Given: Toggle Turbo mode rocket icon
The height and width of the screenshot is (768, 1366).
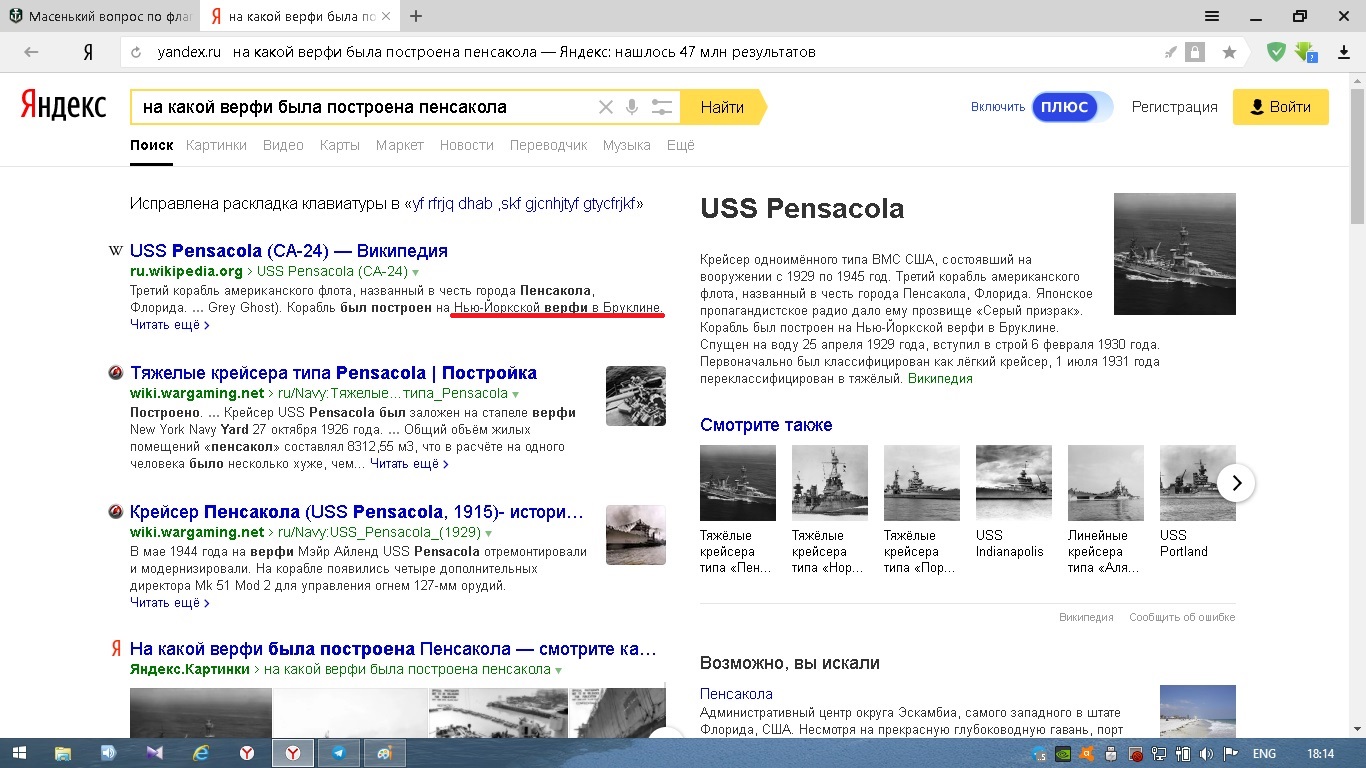Looking at the screenshot, I should (1170, 52).
